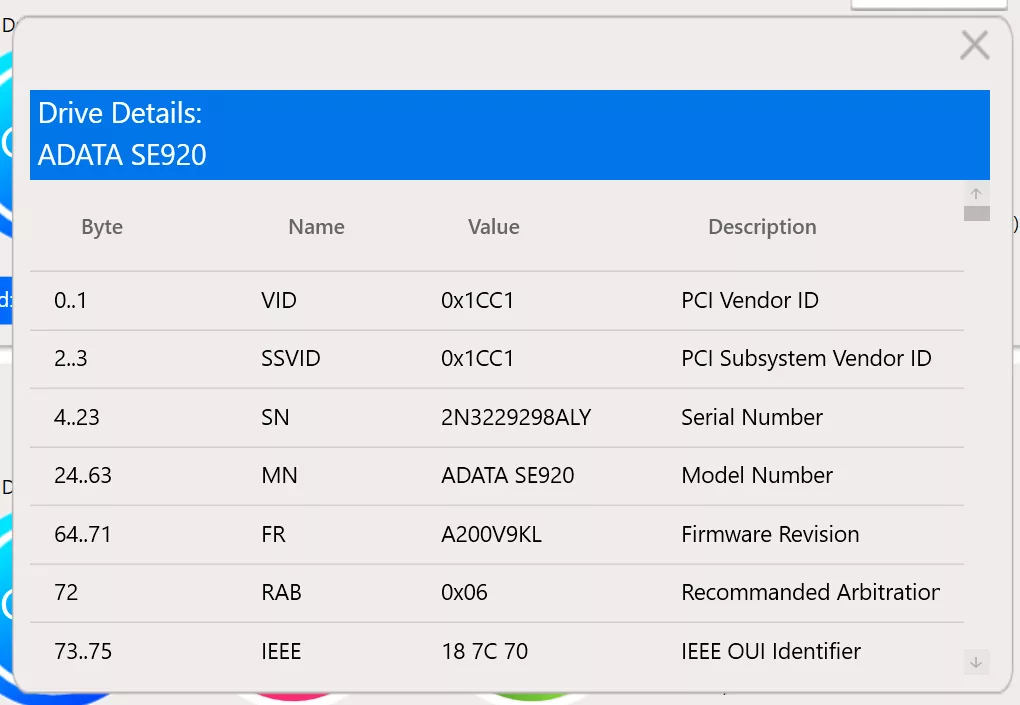Click byte range 64..71
This screenshot has height=705, width=1020.
tap(83, 535)
